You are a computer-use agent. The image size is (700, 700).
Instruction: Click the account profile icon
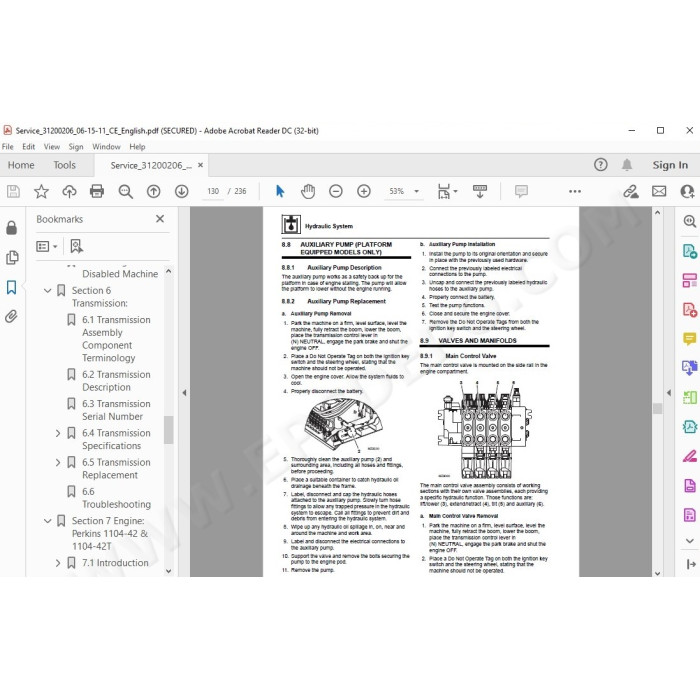pyautogui.click(x=688, y=192)
